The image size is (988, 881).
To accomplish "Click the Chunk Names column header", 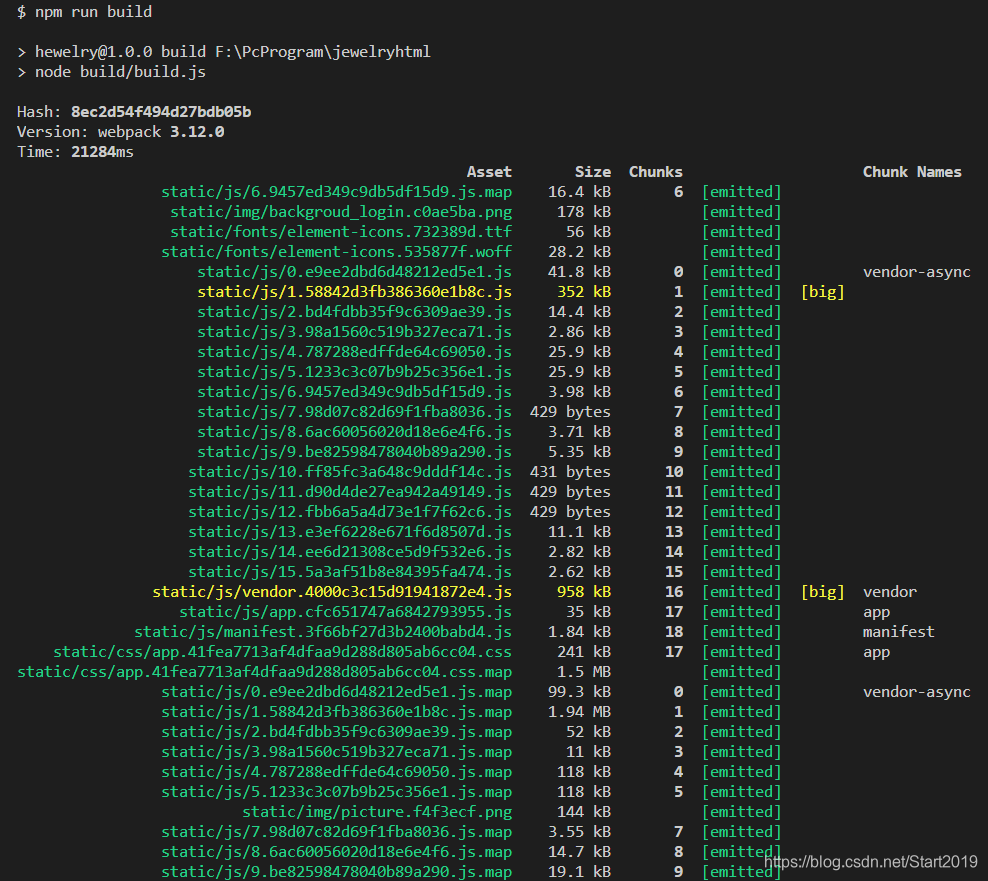I will point(912,172).
